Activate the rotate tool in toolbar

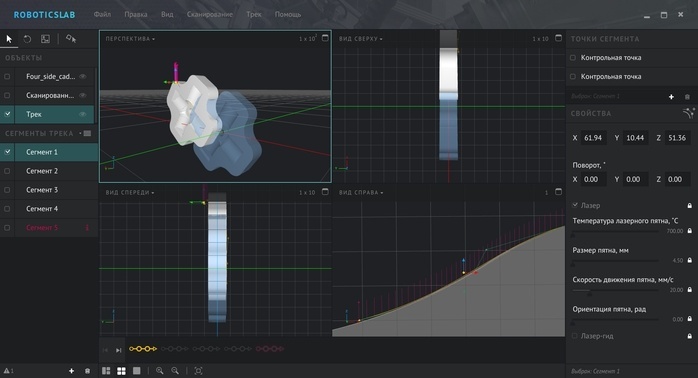(x=27, y=39)
